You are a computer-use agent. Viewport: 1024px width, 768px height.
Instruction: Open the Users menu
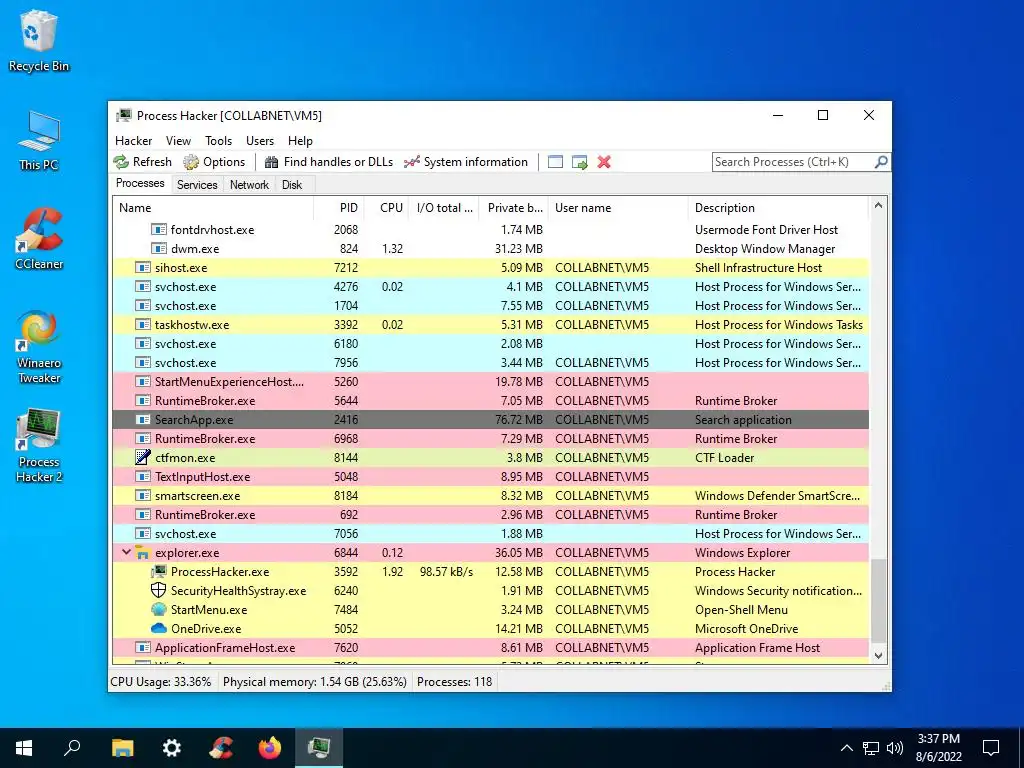click(x=260, y=140)
